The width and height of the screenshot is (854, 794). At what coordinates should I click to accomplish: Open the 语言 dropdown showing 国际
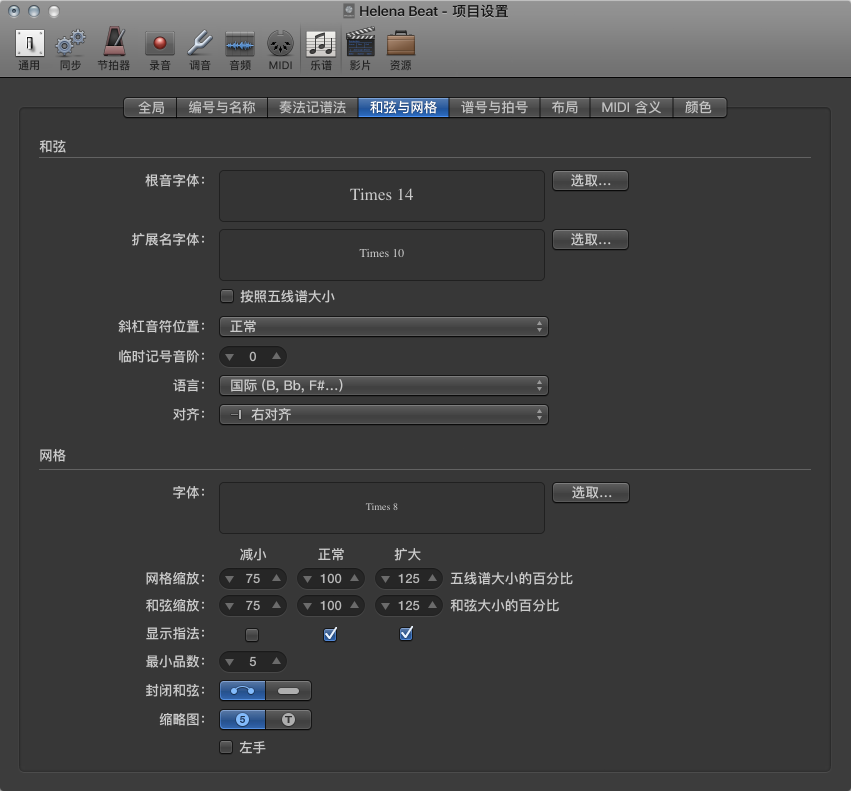click(384, 385)
